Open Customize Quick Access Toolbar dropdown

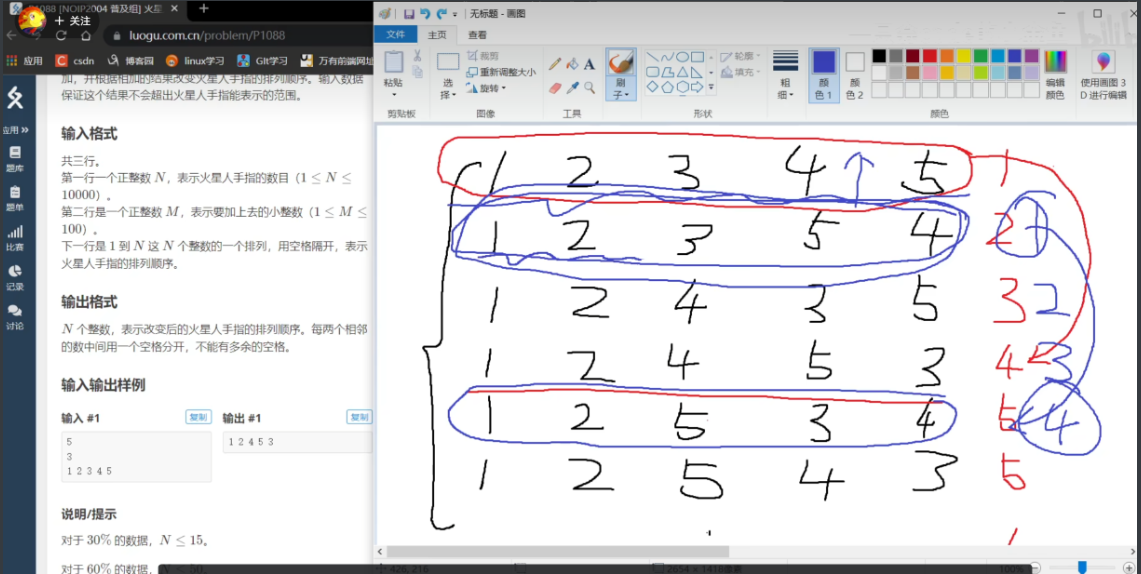pos(456,15)
